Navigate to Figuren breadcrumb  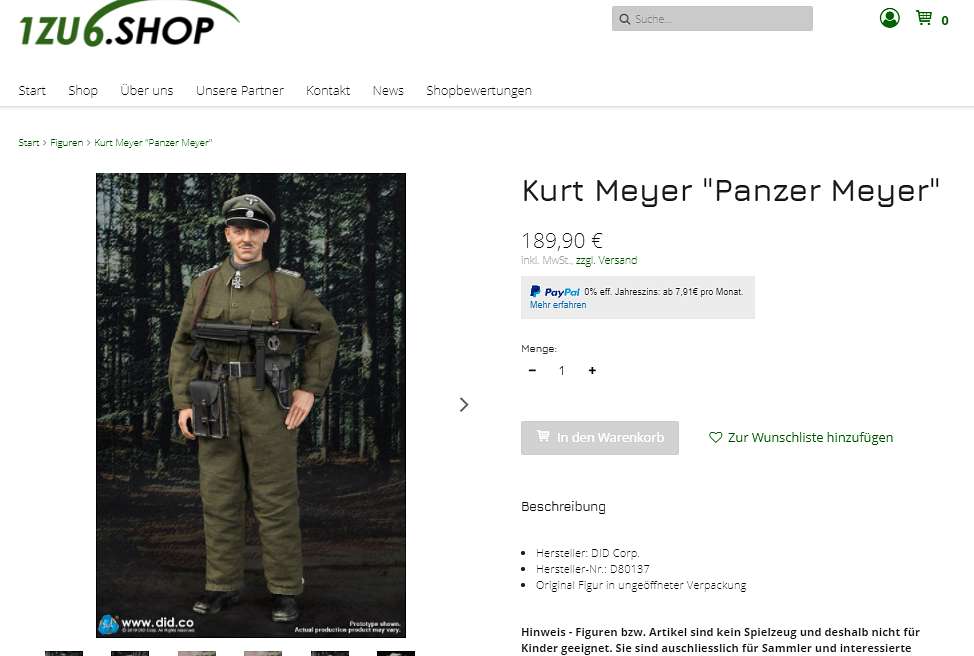click(x=66, y=143)
